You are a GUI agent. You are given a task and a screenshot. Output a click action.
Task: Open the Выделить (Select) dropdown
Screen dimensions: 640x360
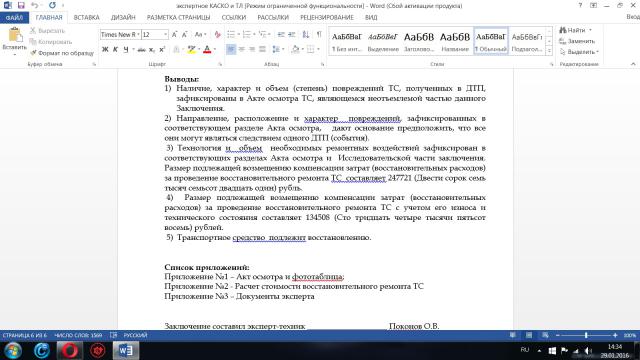(x=579, y=52)
